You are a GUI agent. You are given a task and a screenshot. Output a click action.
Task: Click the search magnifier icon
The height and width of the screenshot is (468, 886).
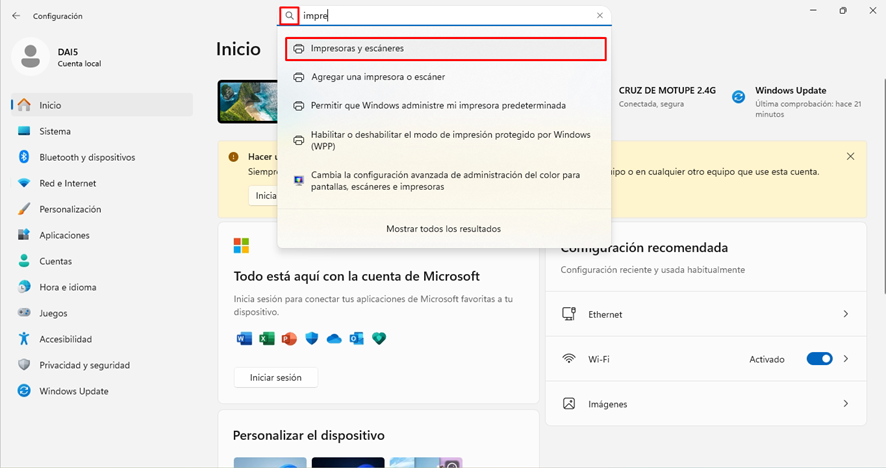[290, 16]
